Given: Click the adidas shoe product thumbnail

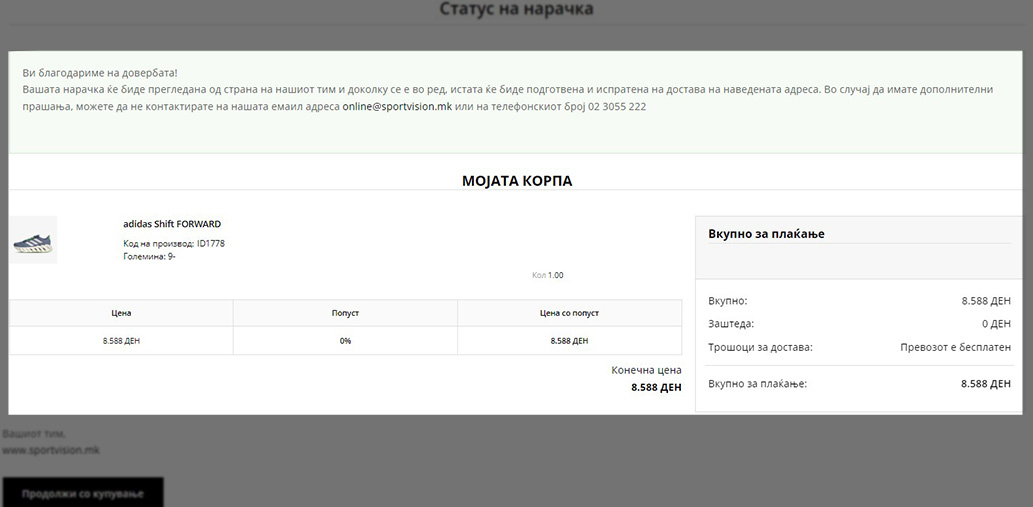Looking at the screenshot, I should pos(34,241).
